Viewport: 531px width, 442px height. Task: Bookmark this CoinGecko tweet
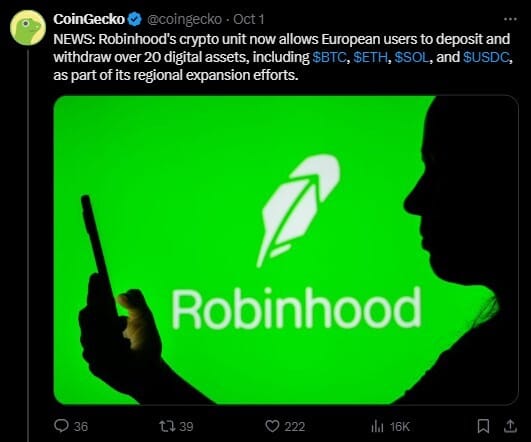[x=483, y=426]
